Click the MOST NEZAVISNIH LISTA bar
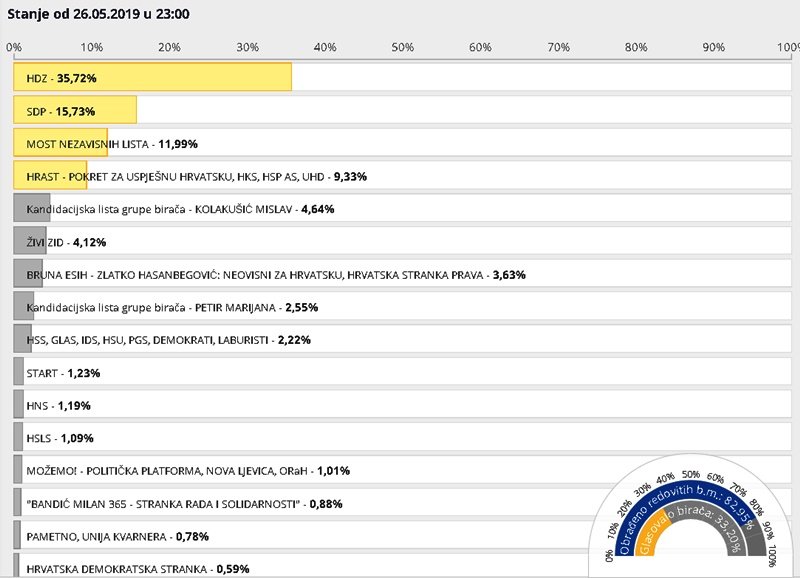 coord(60,143)
